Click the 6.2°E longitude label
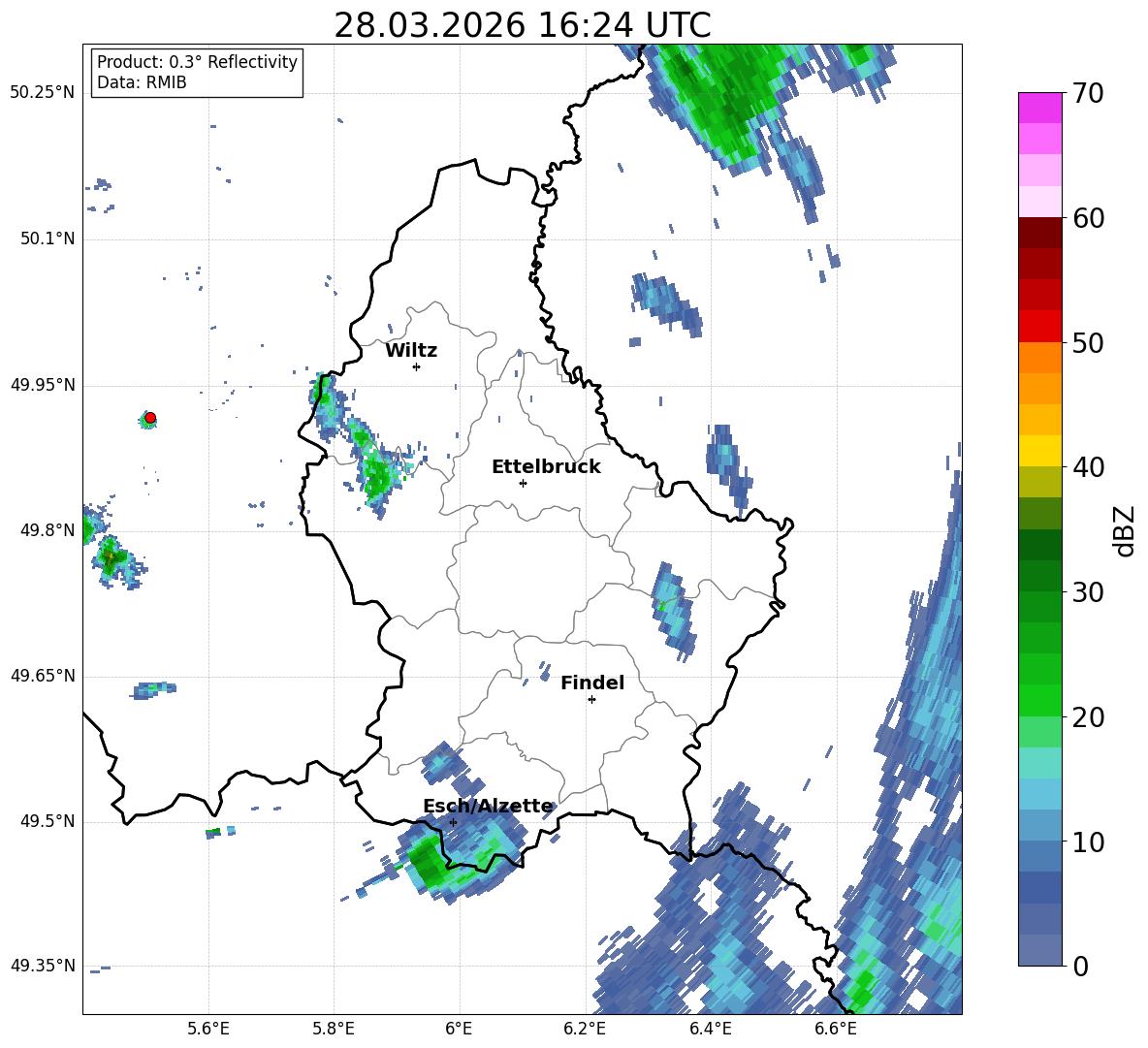The height and width of the screenshot is (1048, 1148). [x=585, y=1029]
